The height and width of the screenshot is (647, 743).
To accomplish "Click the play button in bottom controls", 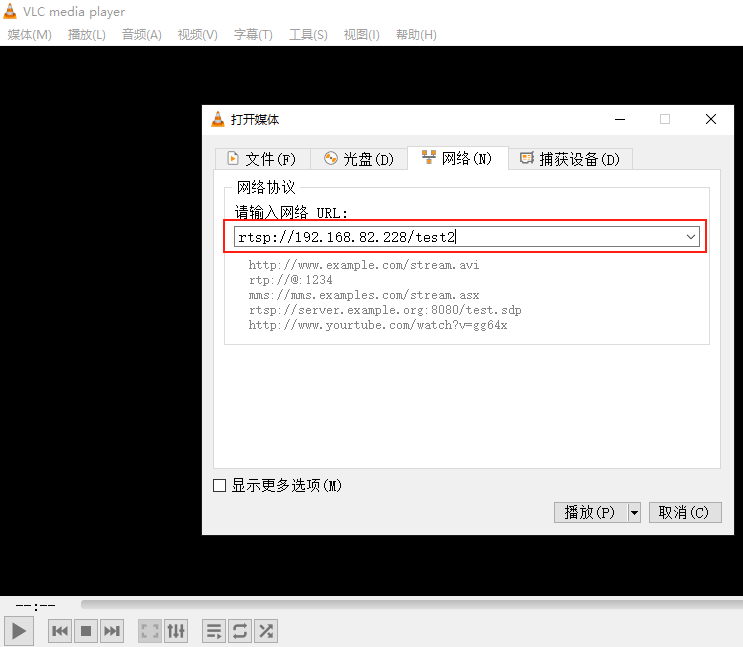I will (18, 631).
